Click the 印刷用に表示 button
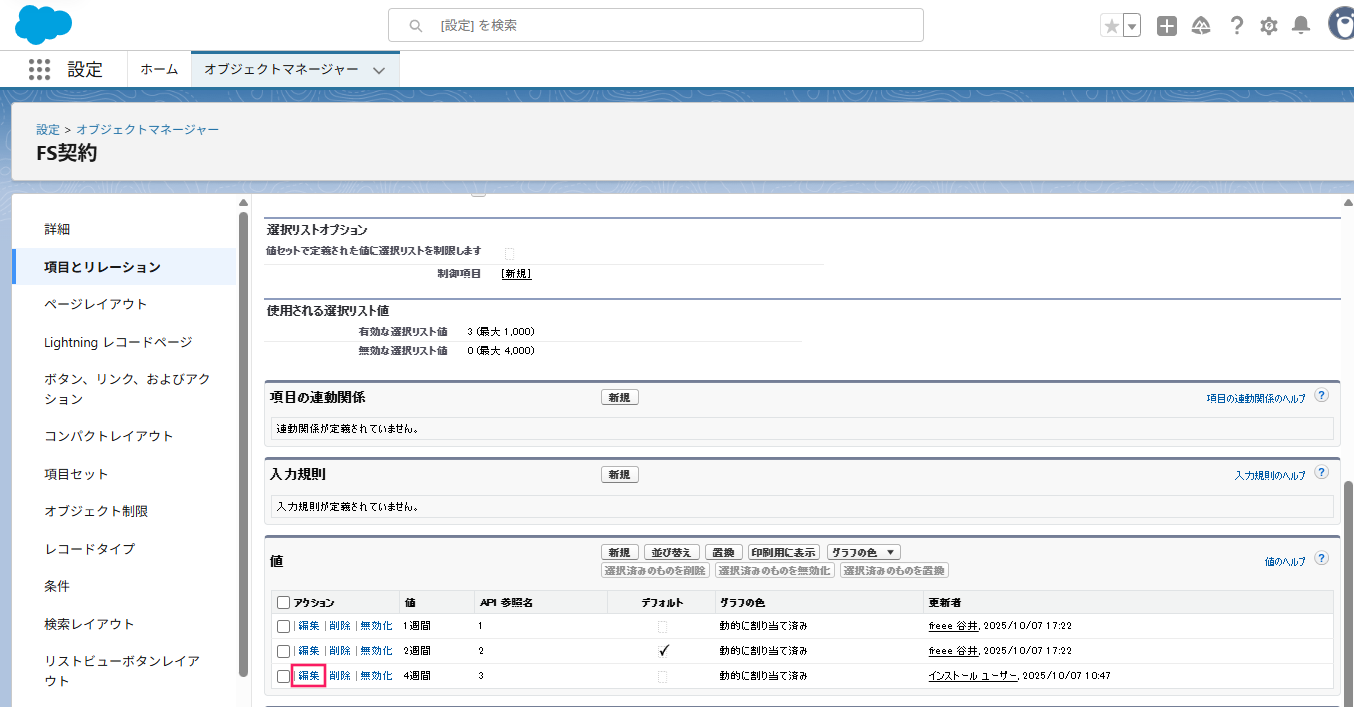This screenshot has width=1354, height=707. 784,552
